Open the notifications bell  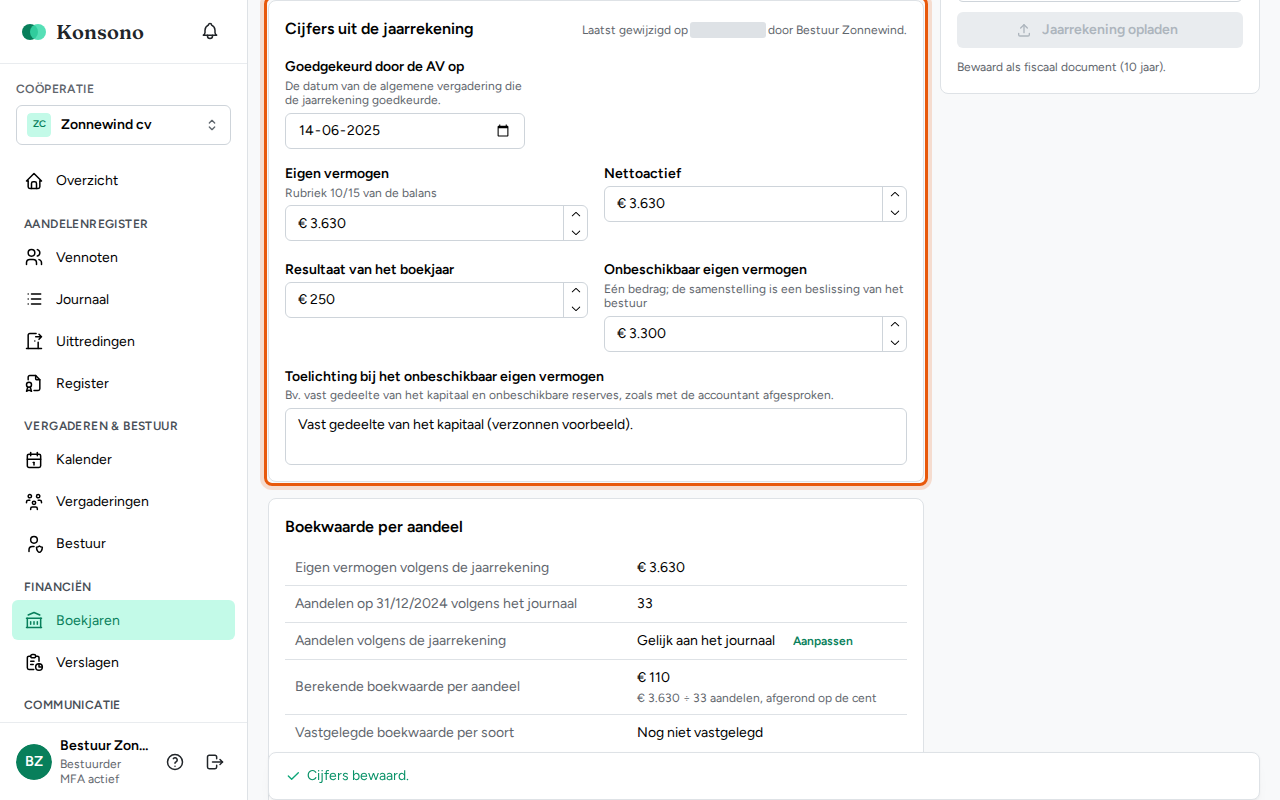point(210,31)
